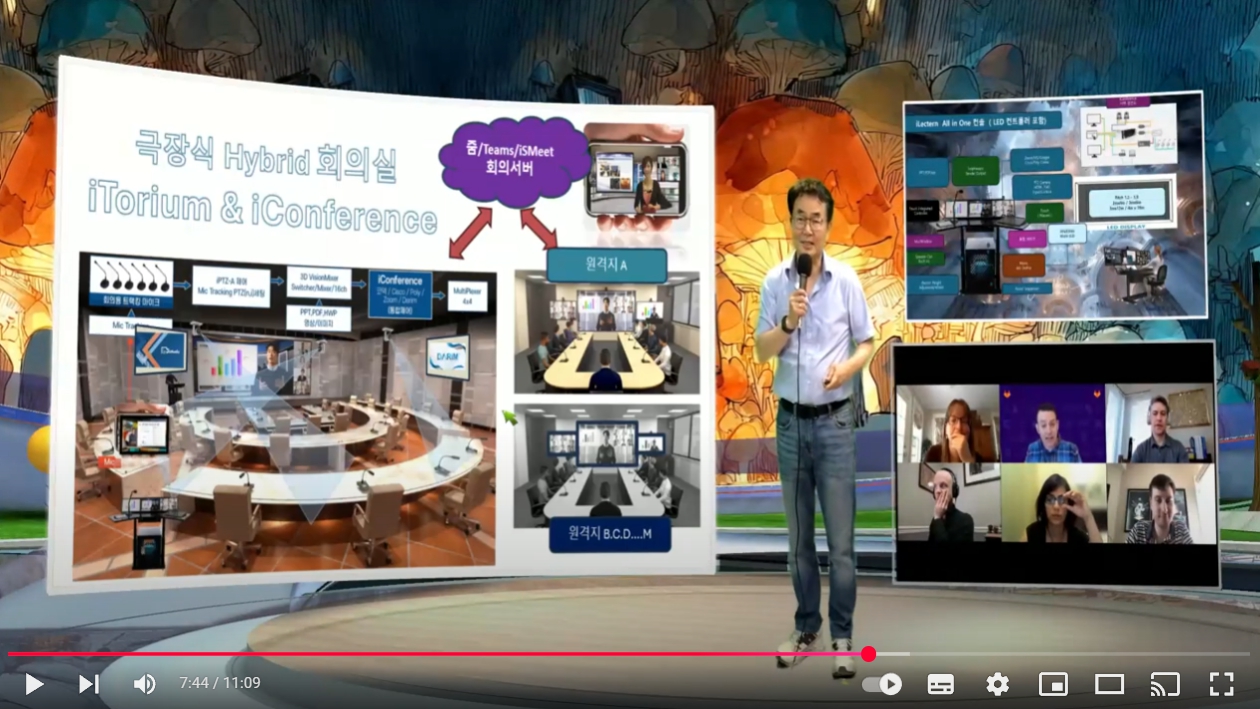
Task: Turn on subtitles/closed captions
Action: click(x=941, y=684)
